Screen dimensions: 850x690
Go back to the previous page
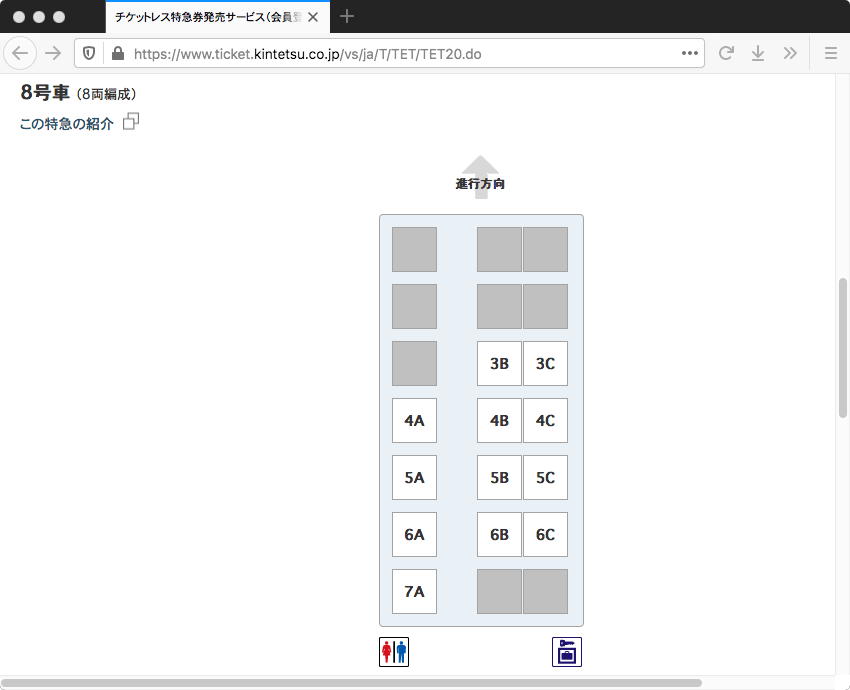pyautogui.click(x=20, y=53)
